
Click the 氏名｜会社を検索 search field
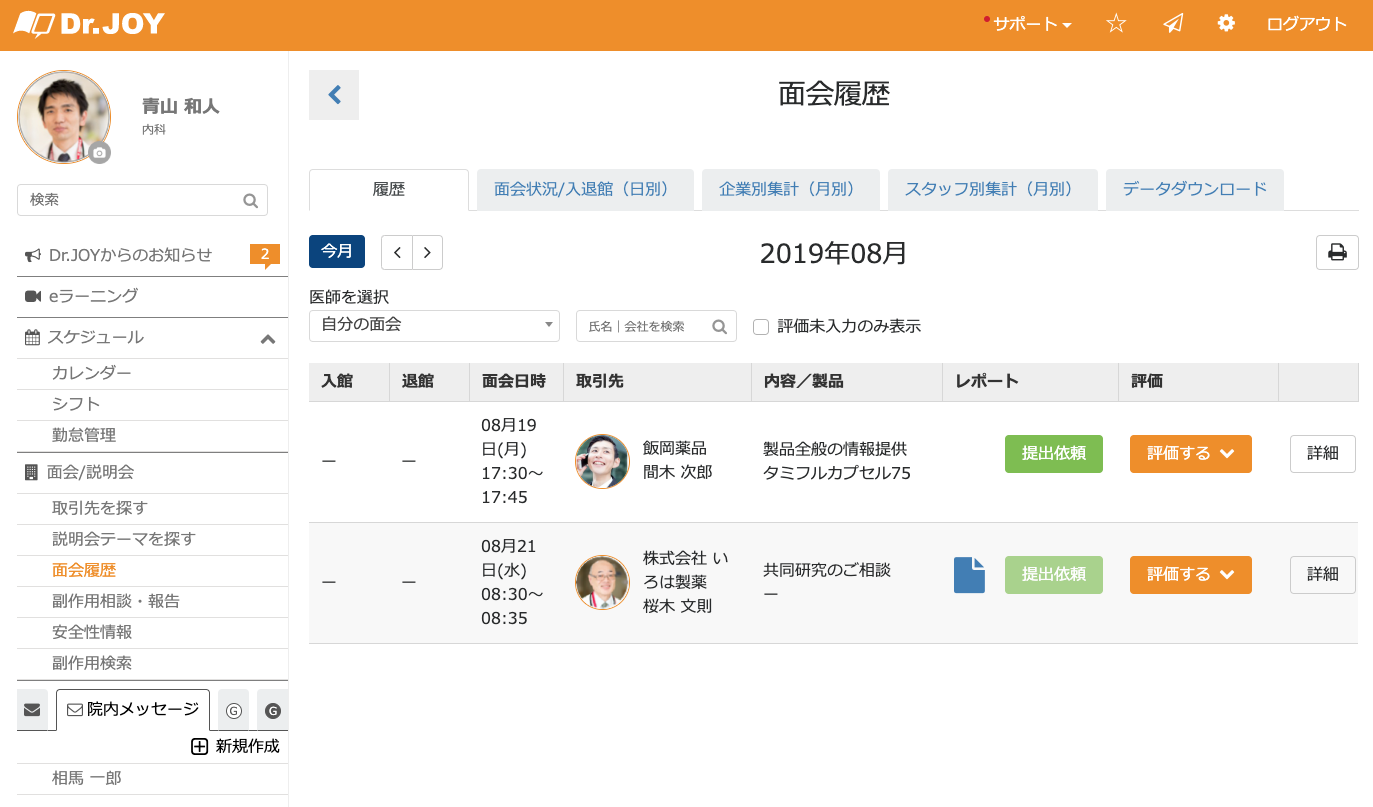click(645, 326)
